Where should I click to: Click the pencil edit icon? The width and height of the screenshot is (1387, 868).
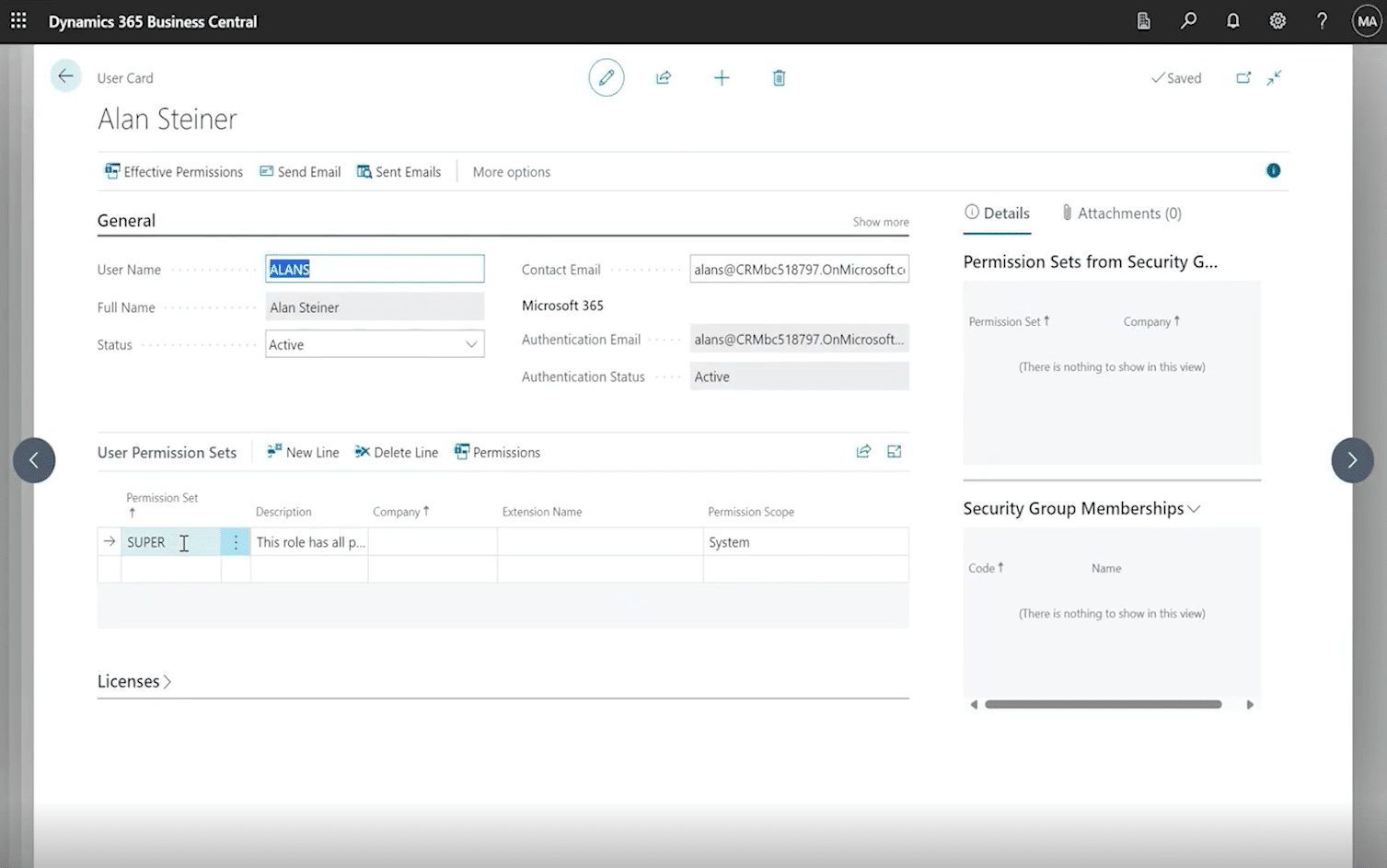[x=606, y=78]
